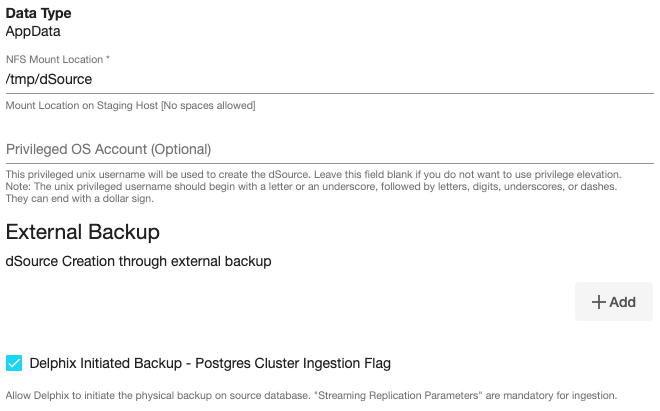Click the NFS Mount Location field label

click(x=53, y=60)
